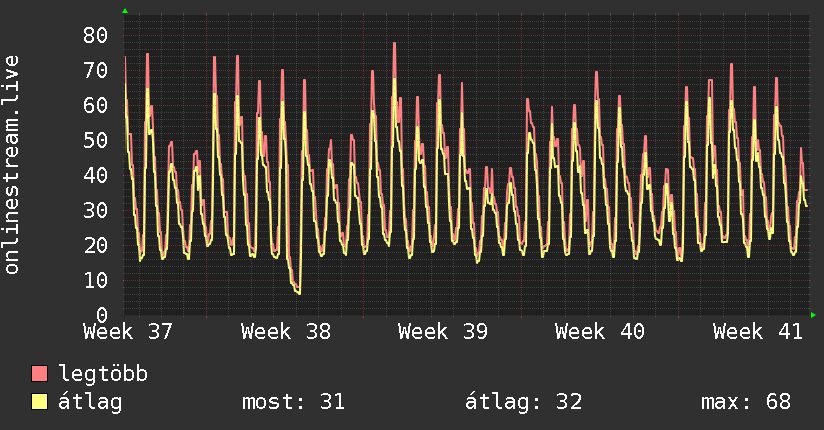This screenshot has height=430, width=824.
Task: Click the 10 y-axis tick label
Action: [96, 280]
